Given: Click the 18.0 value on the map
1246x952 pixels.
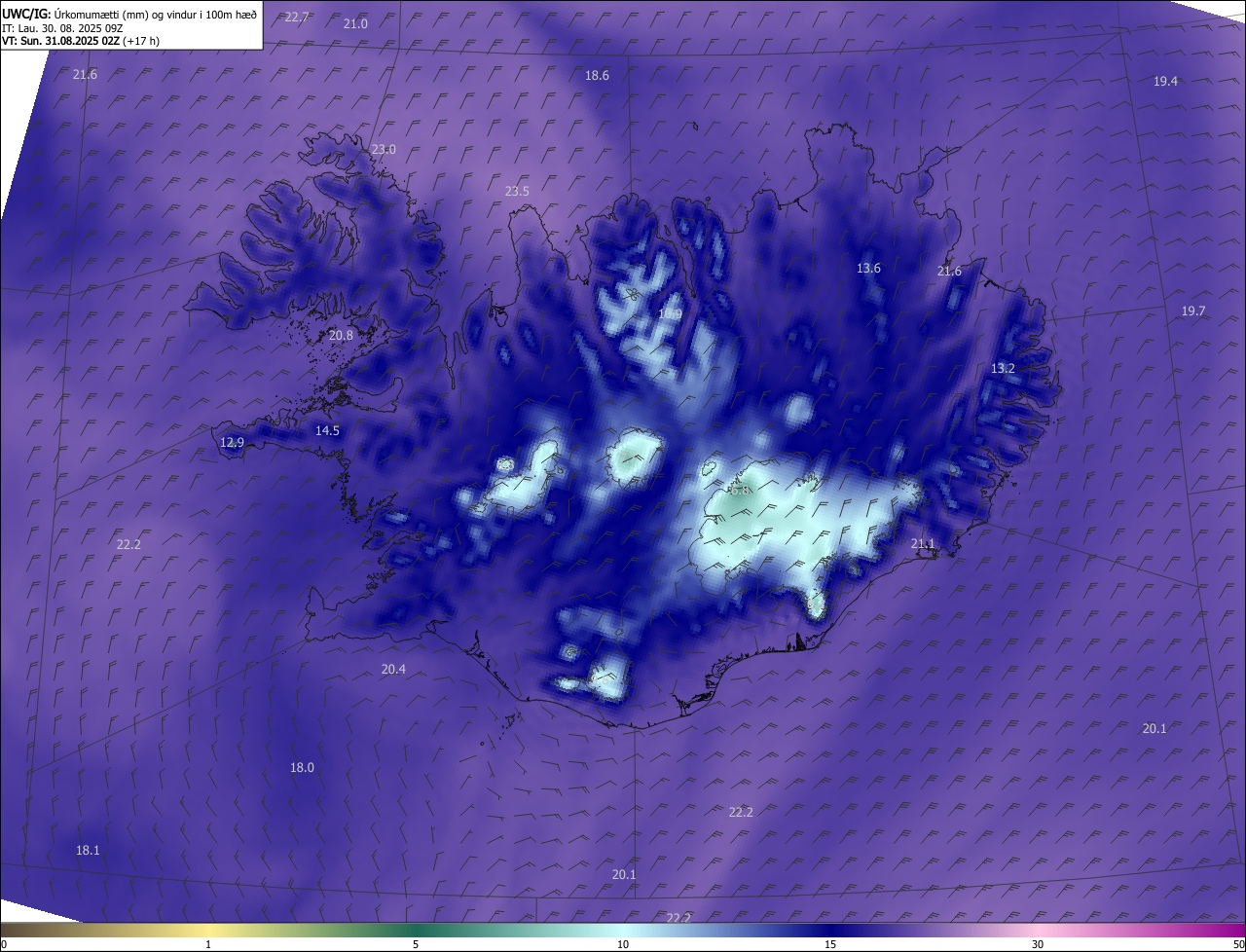Looking at the screenshot, I should (302, 767).
